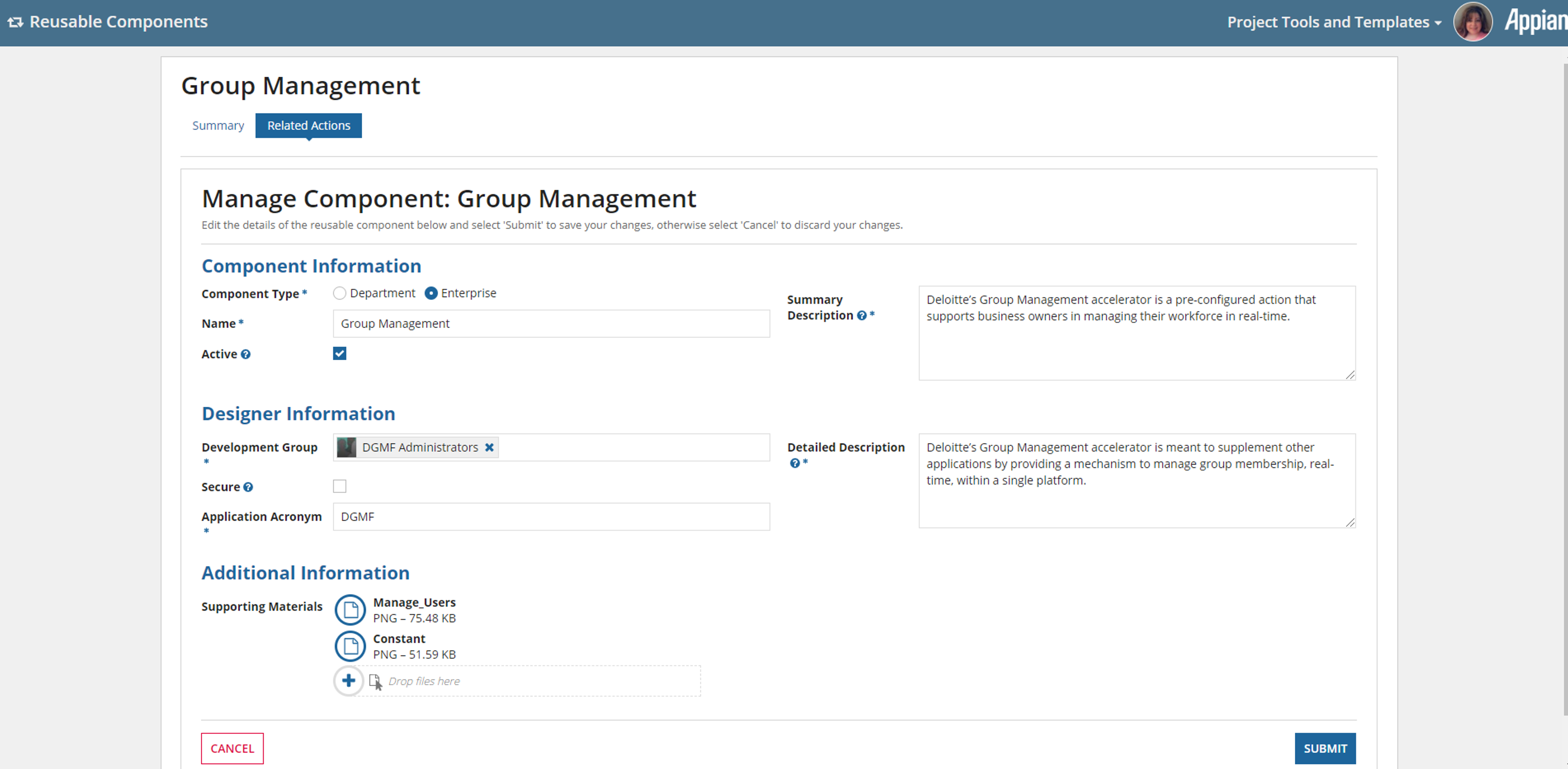The image size is (1568, 769).
Task: Click the Component Type label
Action: pyautogui.click(x=250, y=294)
